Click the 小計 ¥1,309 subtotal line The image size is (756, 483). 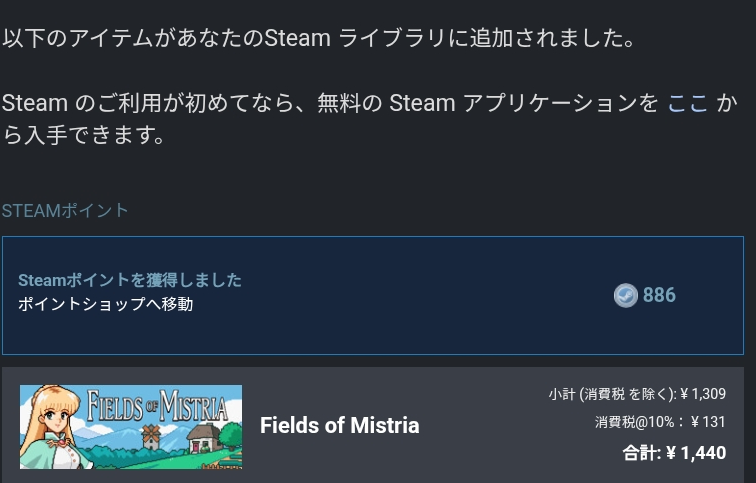pos(637,394)
